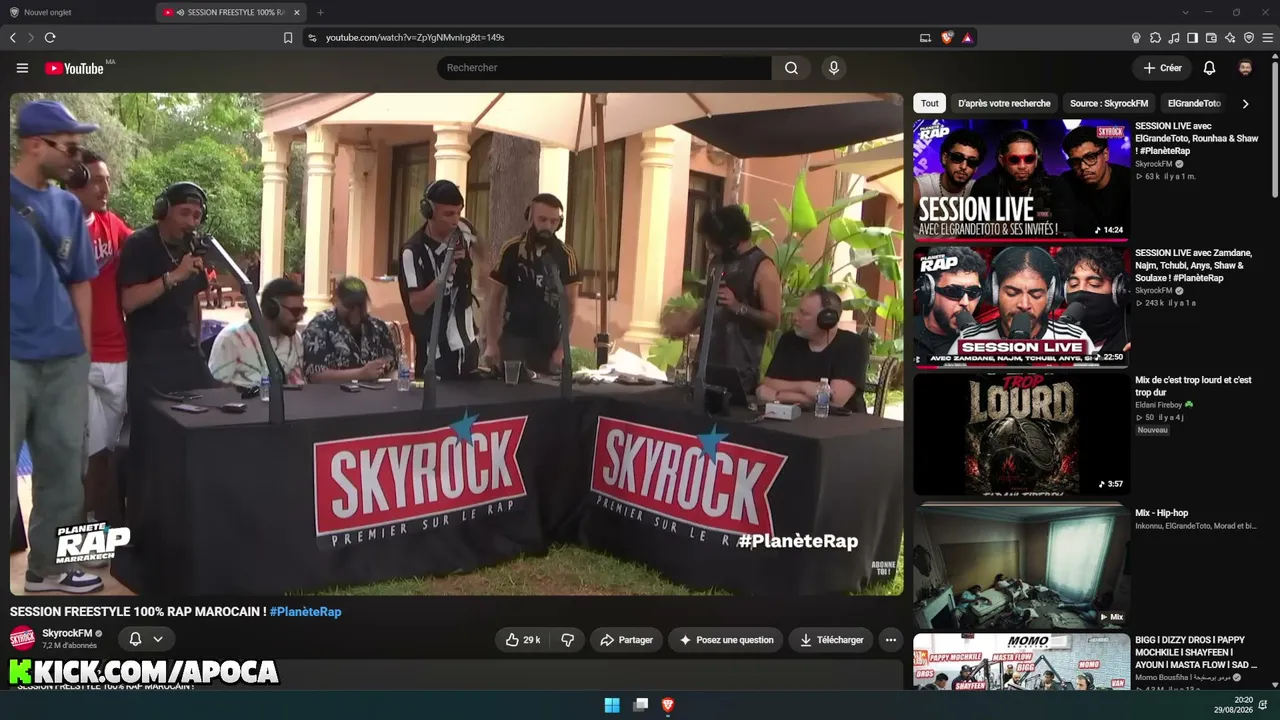
Task: Click the Partager button
Action: point(626,640)
